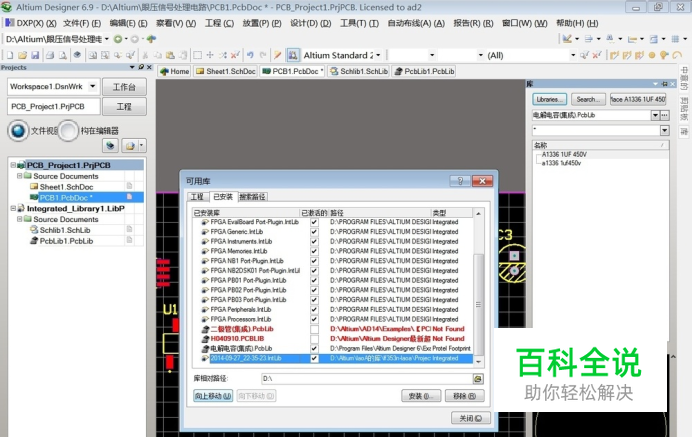Screen dimensions: 692x437
Task: Open the 自动布线(A) menu
Action: pyautogui.click(x=416, y=23)
